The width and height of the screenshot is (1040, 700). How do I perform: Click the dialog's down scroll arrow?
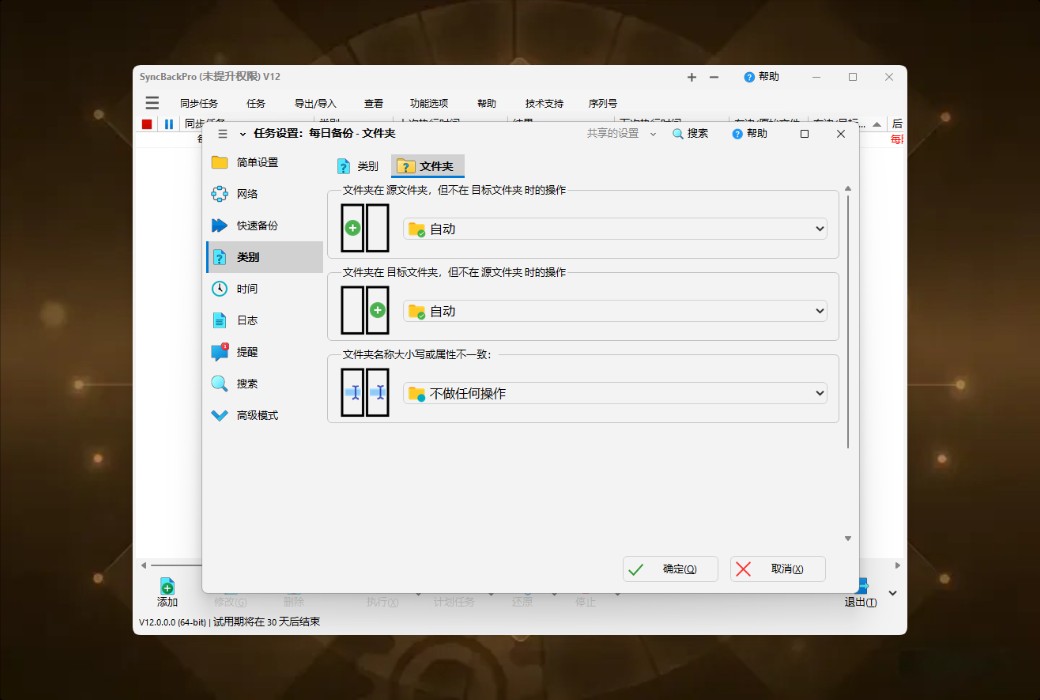coord(847,538)
